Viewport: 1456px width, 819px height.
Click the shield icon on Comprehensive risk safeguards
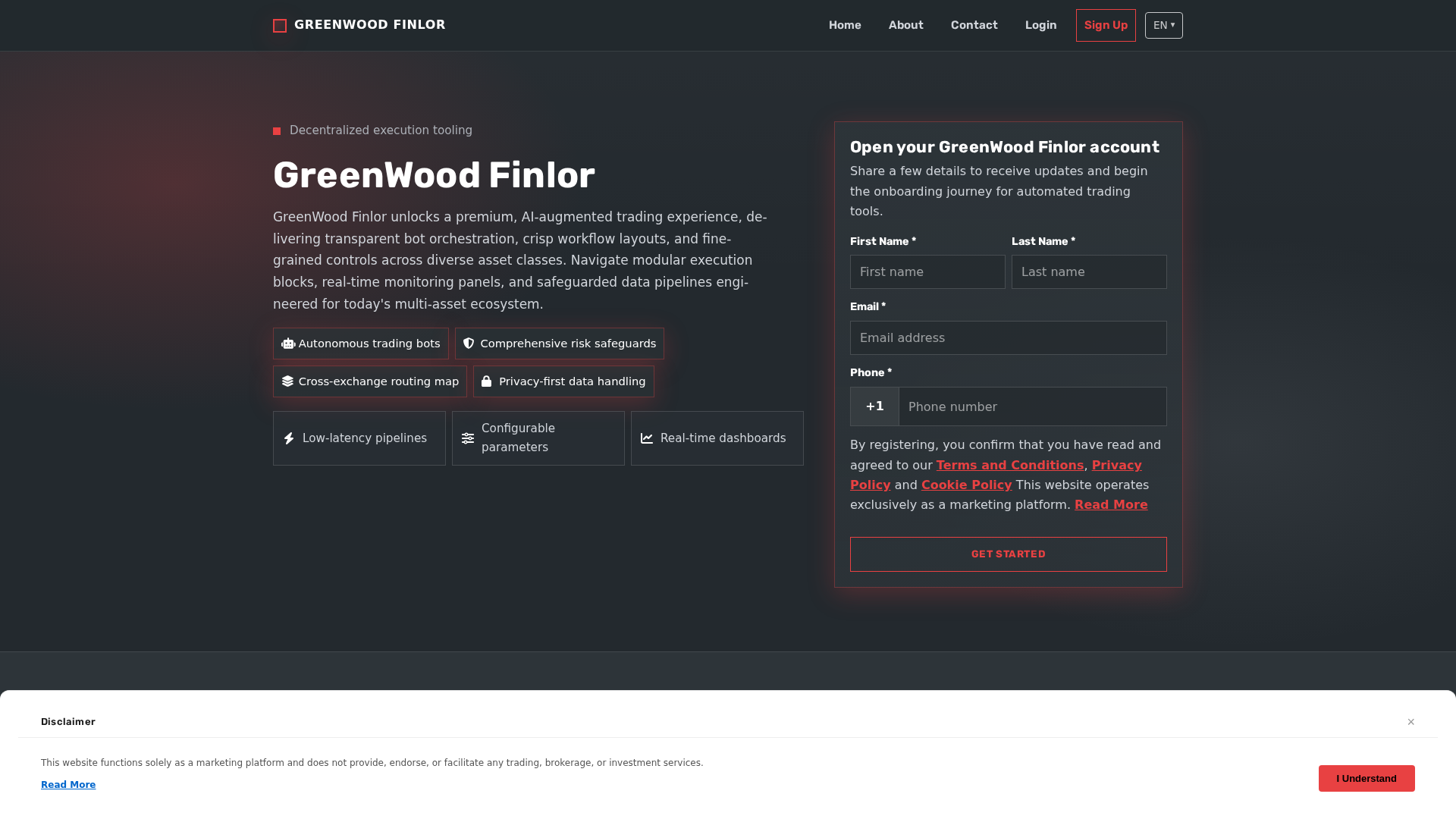469,344
